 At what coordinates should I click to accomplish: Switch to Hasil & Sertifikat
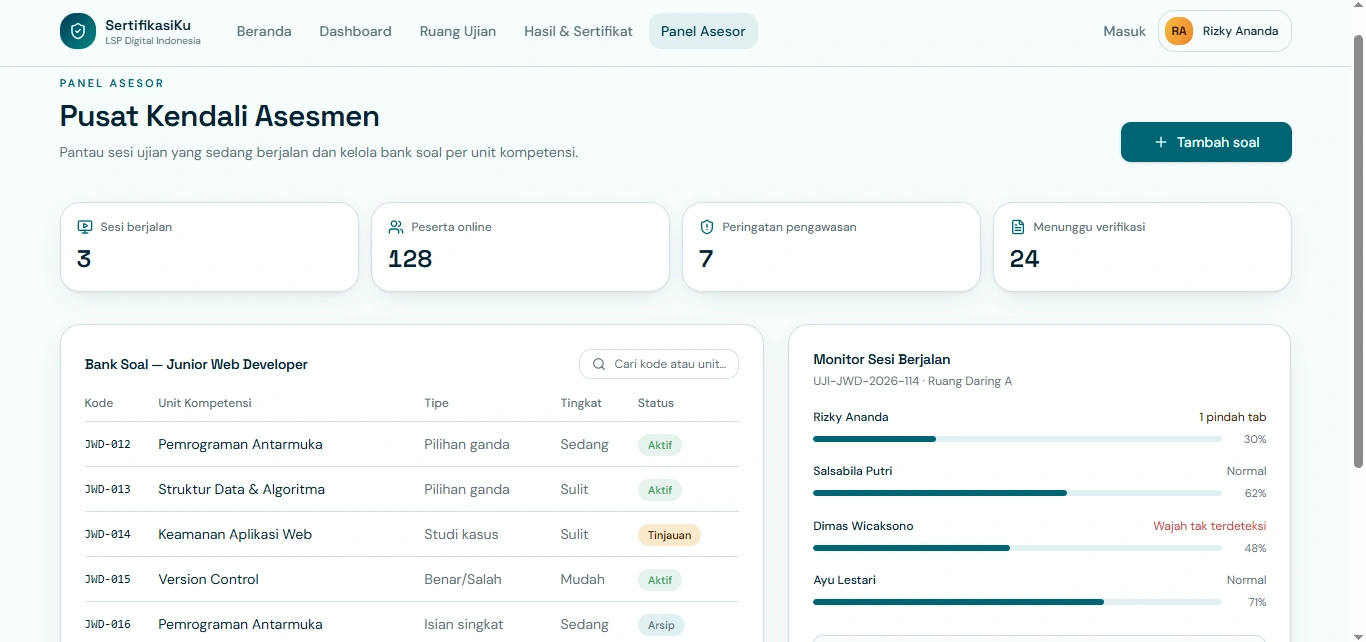pos(578,31)
